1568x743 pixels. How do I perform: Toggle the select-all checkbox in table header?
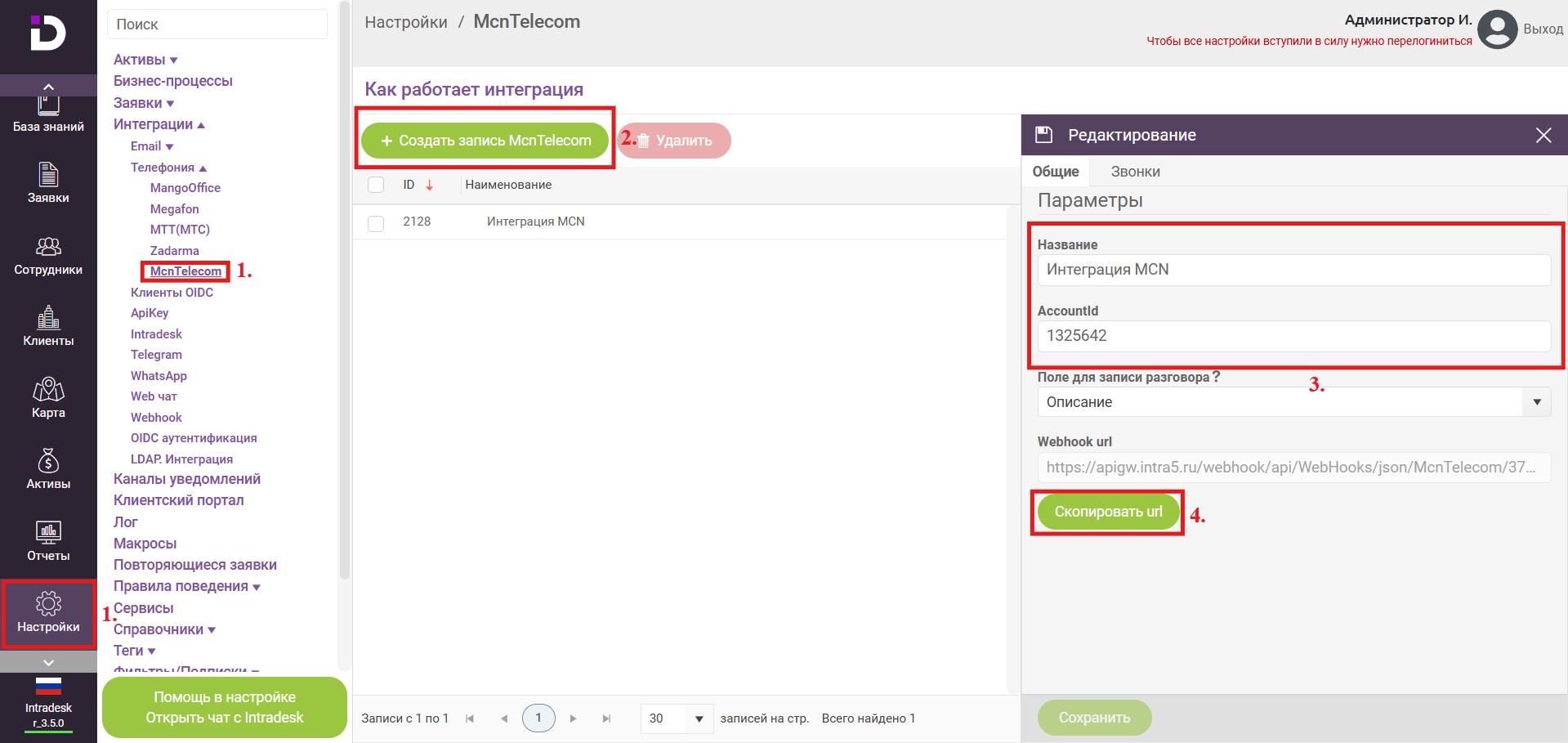(376, 185)
